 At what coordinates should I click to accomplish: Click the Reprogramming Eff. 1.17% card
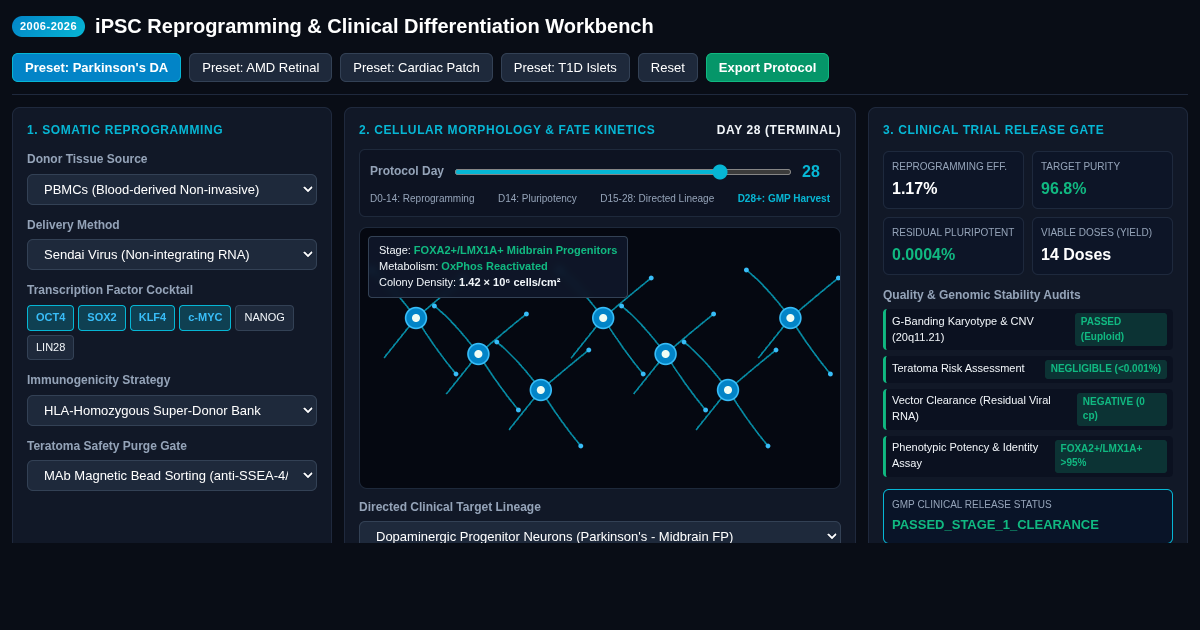(953, 180)
